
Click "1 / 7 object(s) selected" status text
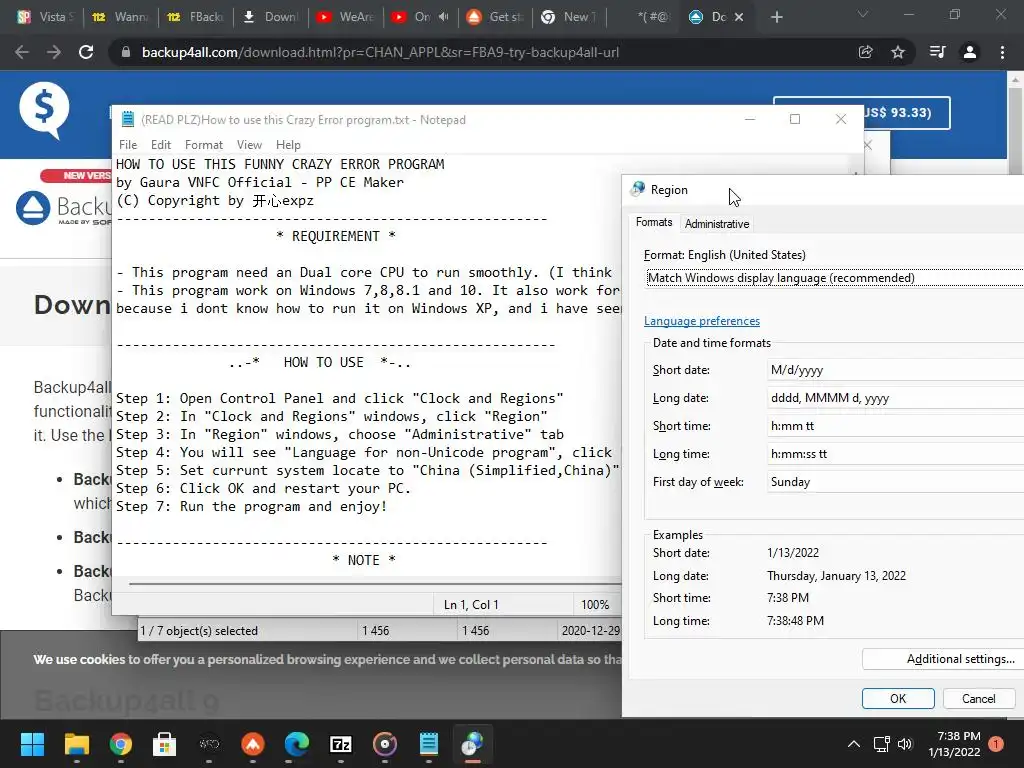click(199, 631)
